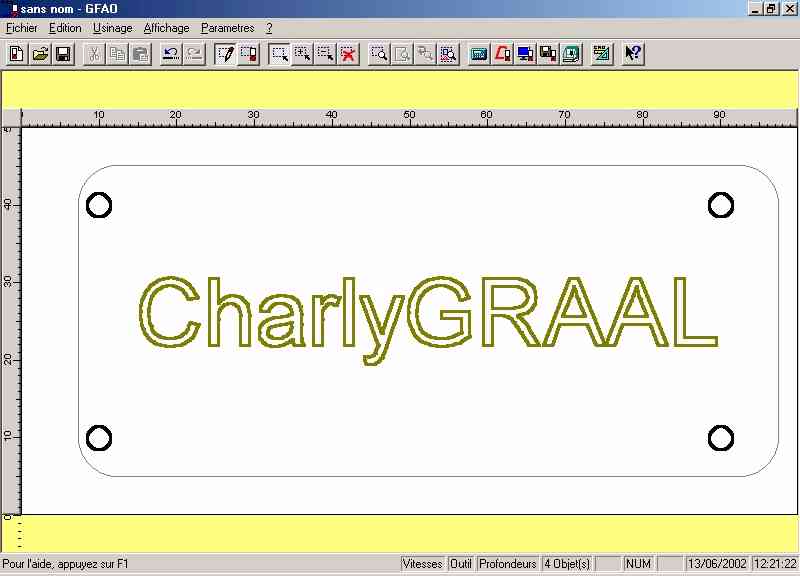Click the Outil status bar panel

tap(461, 564)
